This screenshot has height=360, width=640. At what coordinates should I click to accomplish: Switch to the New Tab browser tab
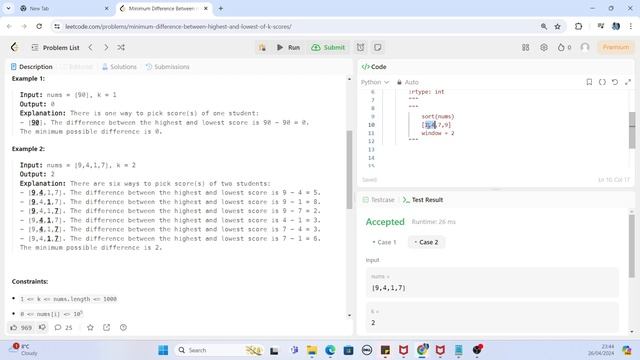(x=63, y=8)
